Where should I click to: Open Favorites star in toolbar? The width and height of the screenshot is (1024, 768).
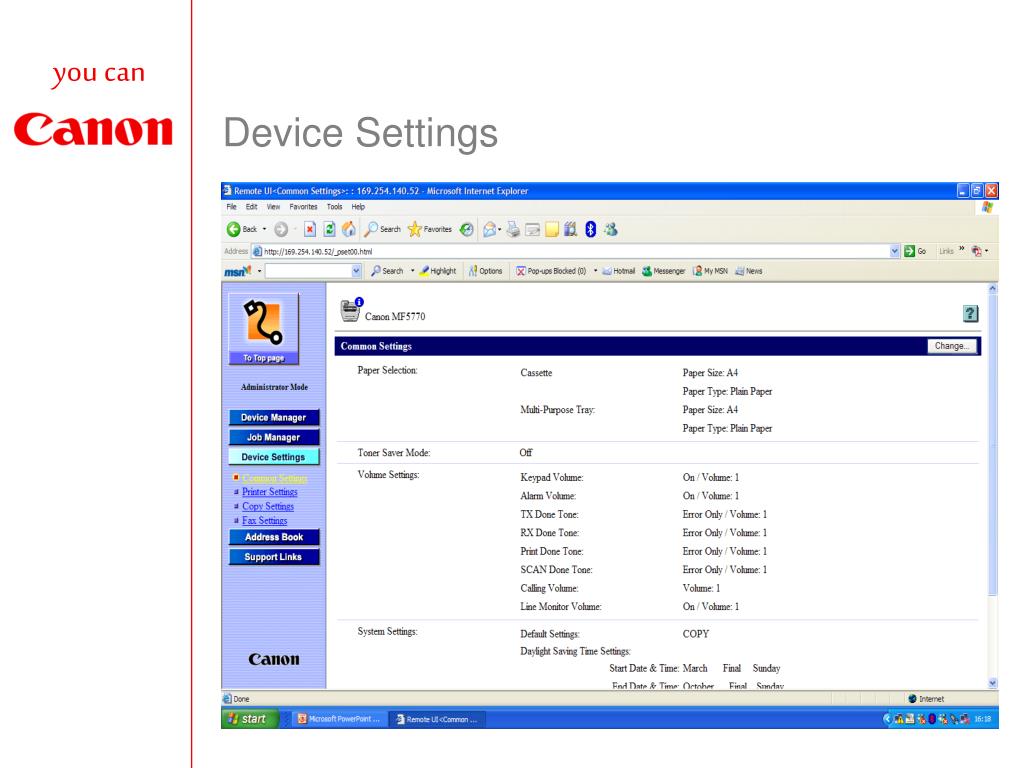430,229
